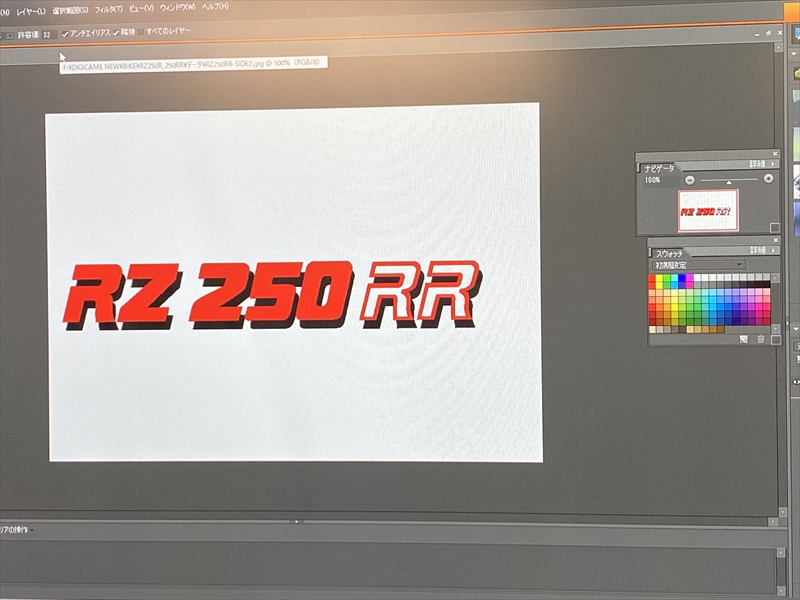Screen dimensions: 800x600
Task: Click the navigator zoom-in plus button
Action: (x=768, y=178)
